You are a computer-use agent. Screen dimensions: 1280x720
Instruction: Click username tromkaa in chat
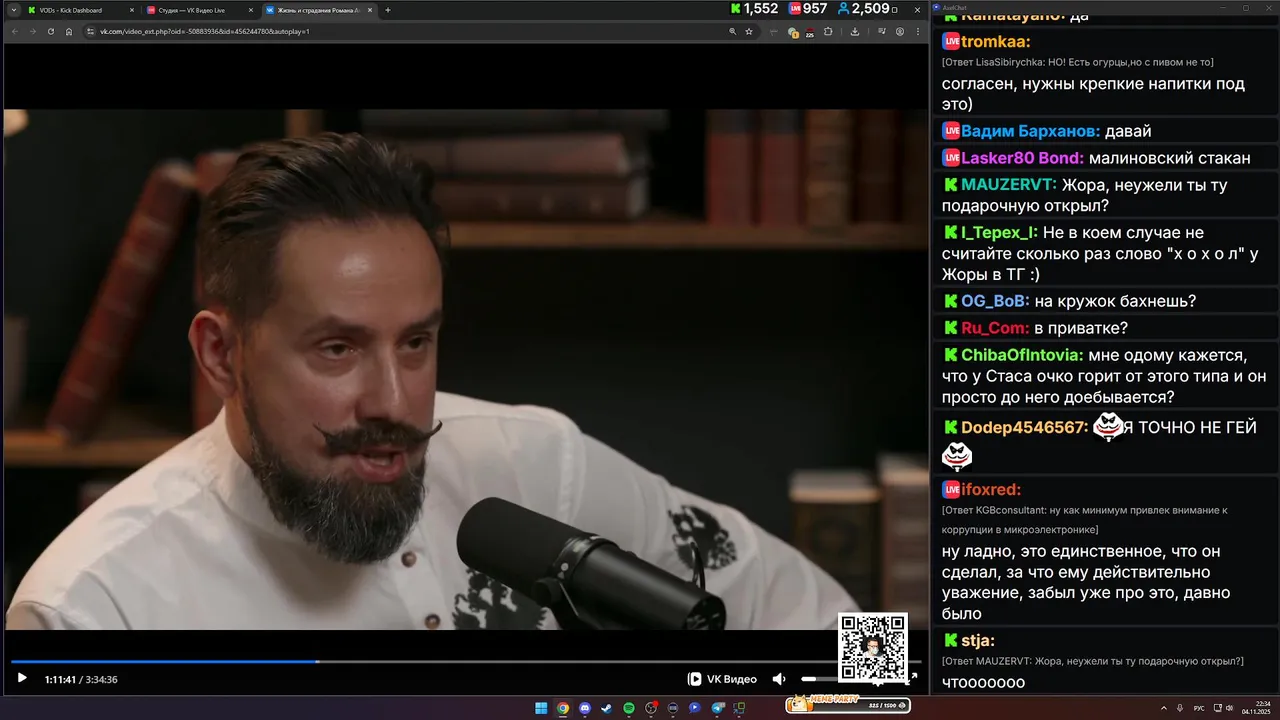tap(995, 41)
